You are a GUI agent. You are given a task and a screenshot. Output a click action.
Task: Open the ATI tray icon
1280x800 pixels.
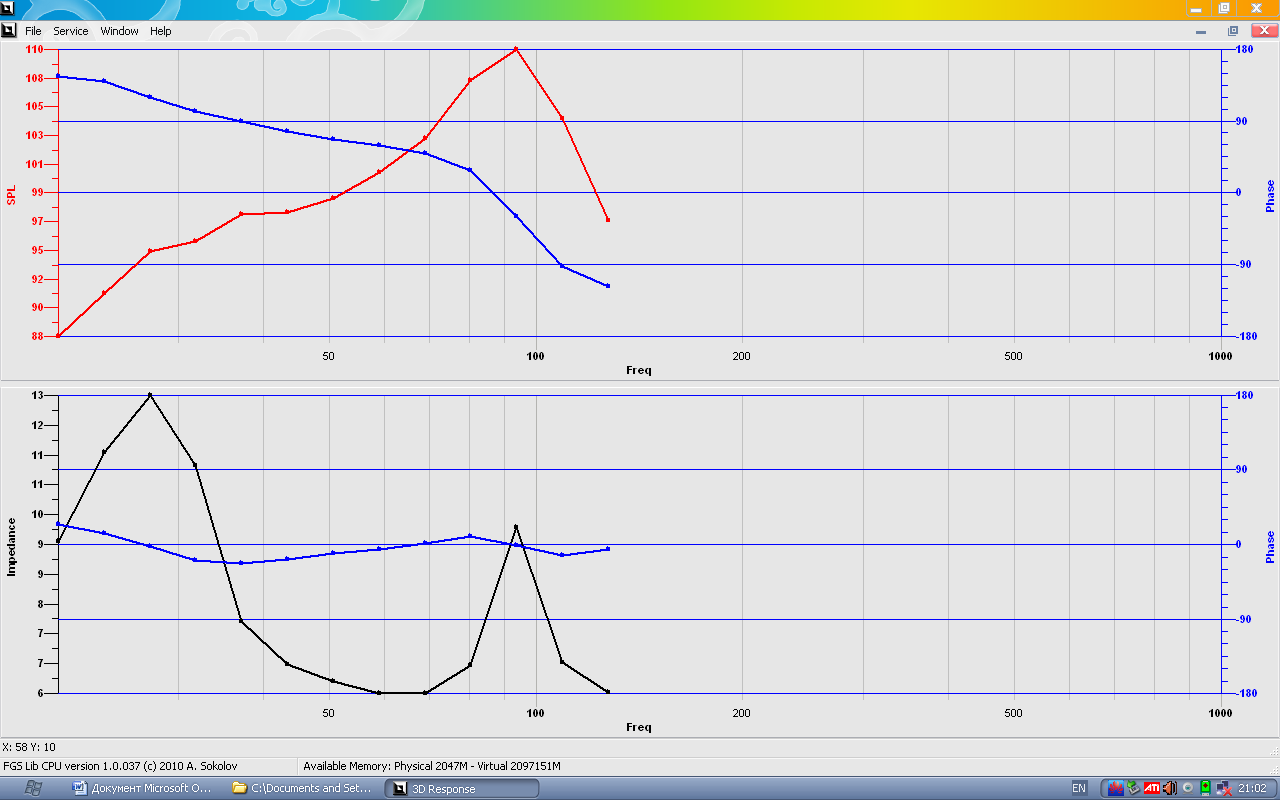(1152, 788)
